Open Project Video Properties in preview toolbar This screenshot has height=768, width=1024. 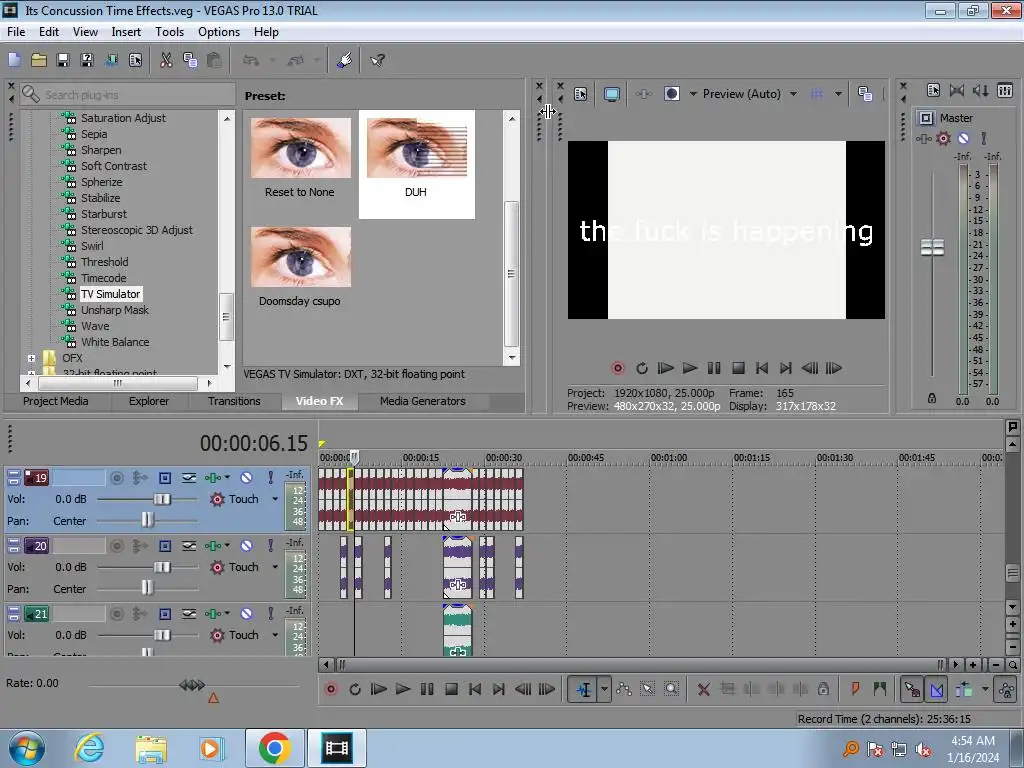(581, 94)
